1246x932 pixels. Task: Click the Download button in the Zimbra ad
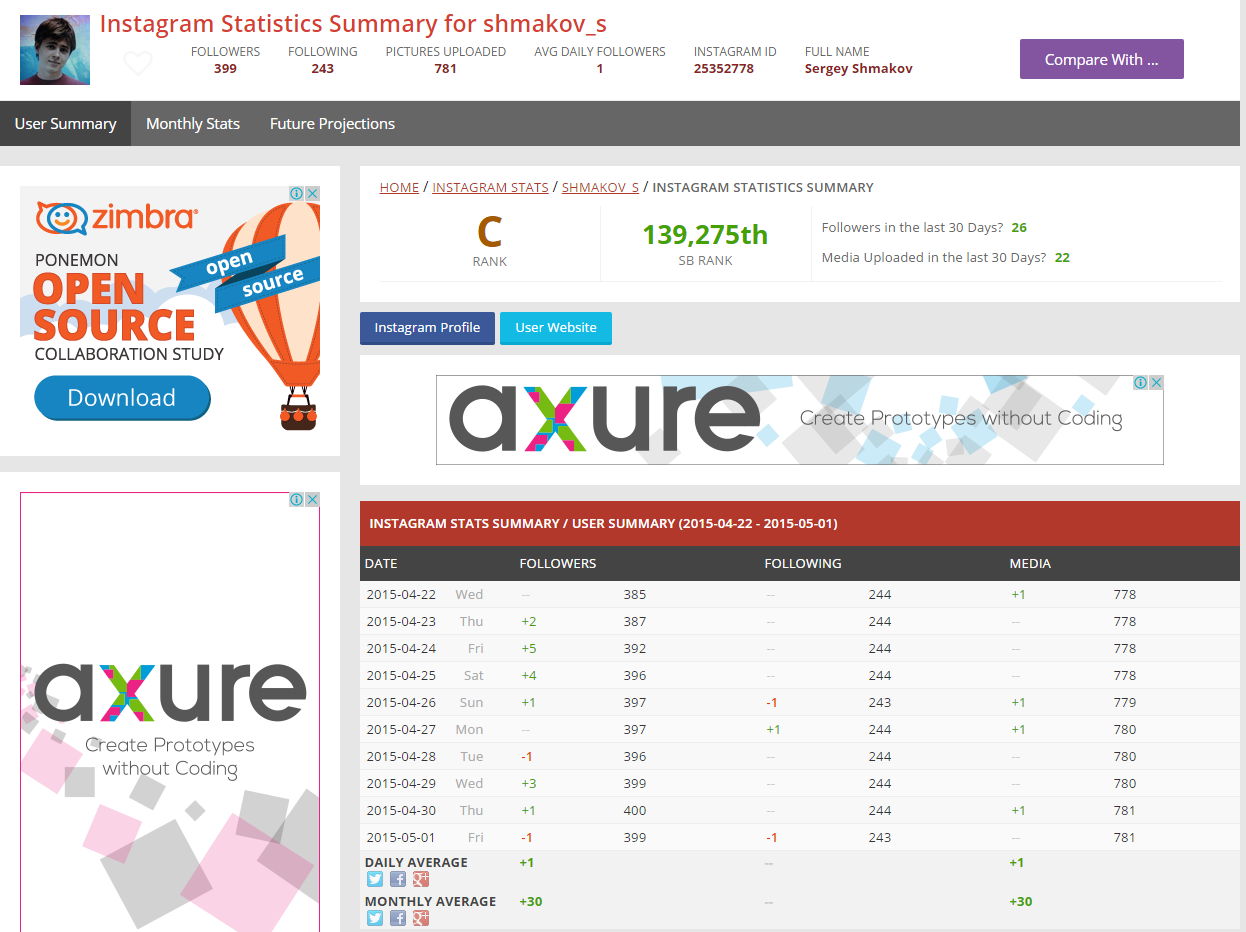tap(122, 398)
